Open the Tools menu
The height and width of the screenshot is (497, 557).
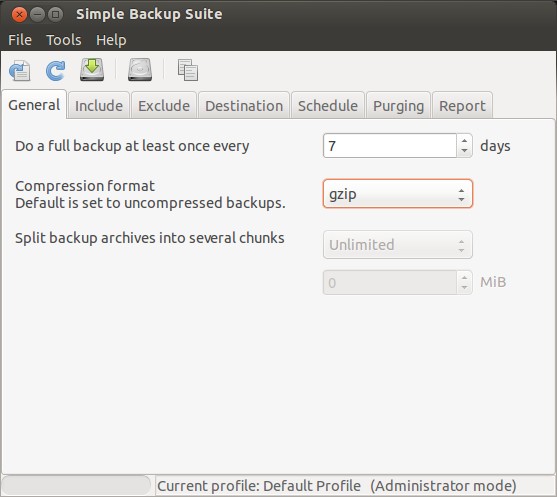point(64,40)
